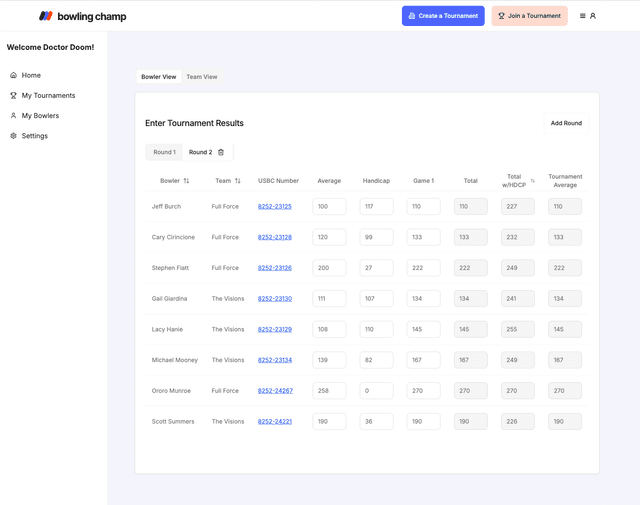Viewport: 640px width, 505px height.
Task: Click the person icon beside My Bowlers
Action: pos(13,116)
